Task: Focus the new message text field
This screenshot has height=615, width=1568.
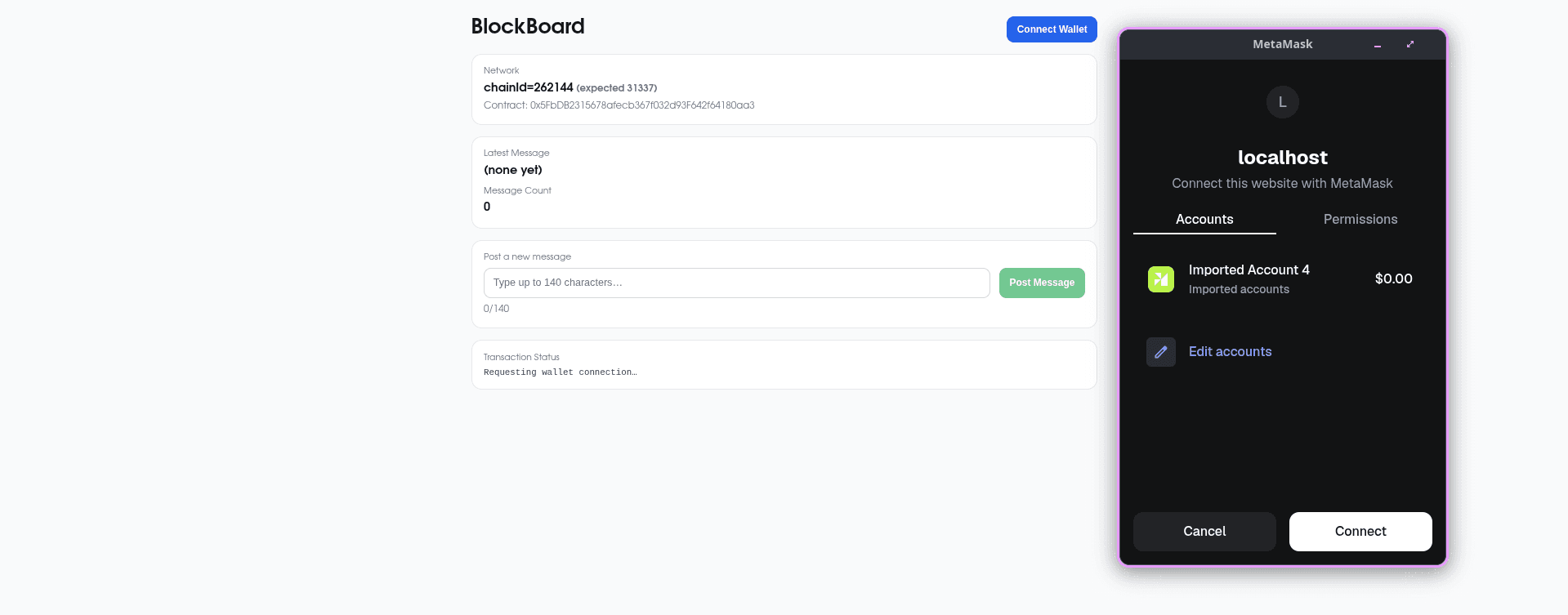Action: 736,283
